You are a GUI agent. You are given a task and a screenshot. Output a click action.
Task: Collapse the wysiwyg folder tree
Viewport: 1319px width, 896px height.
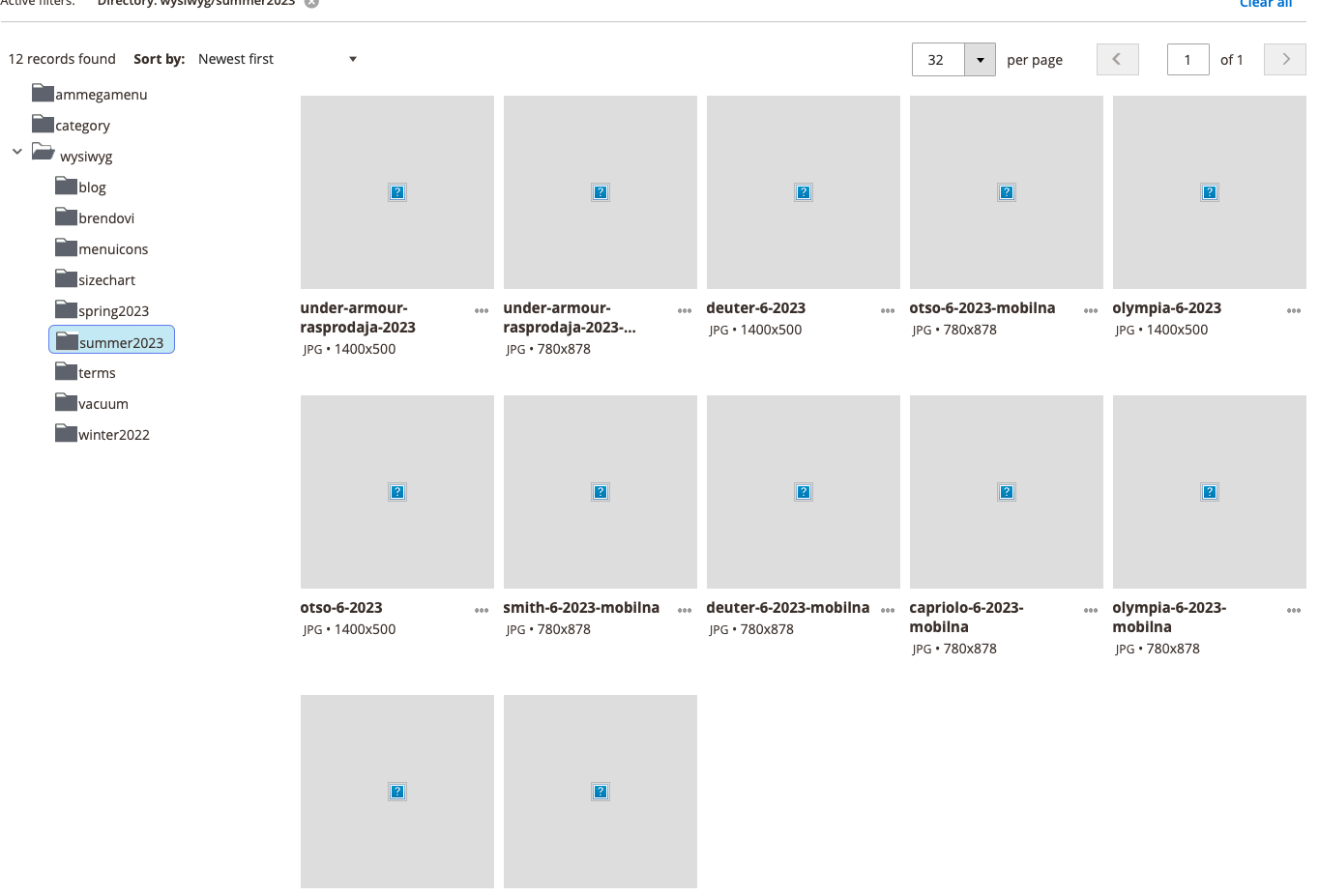16,152
